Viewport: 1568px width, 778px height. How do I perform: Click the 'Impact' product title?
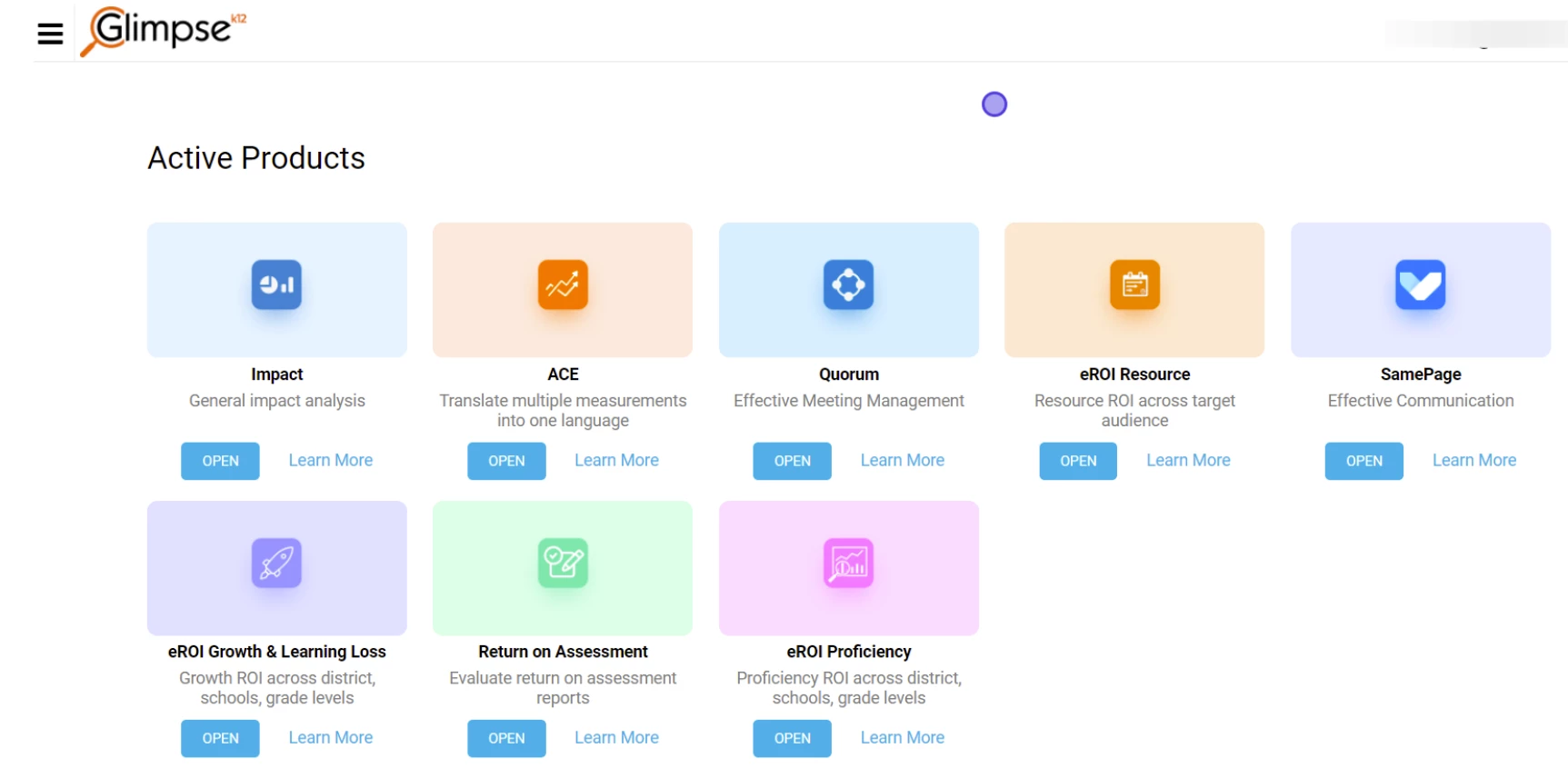pyautogui.click(x=276, y=374)
